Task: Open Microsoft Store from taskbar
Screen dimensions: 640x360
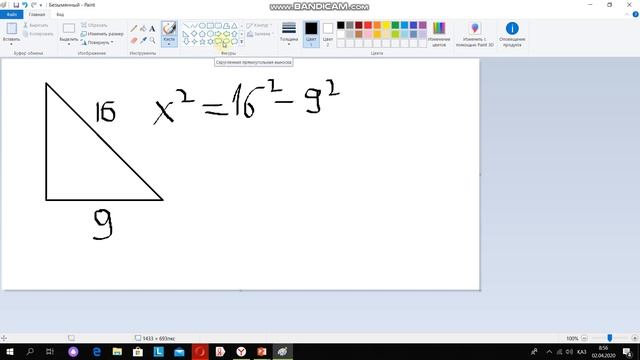Action: click(138, 351)
